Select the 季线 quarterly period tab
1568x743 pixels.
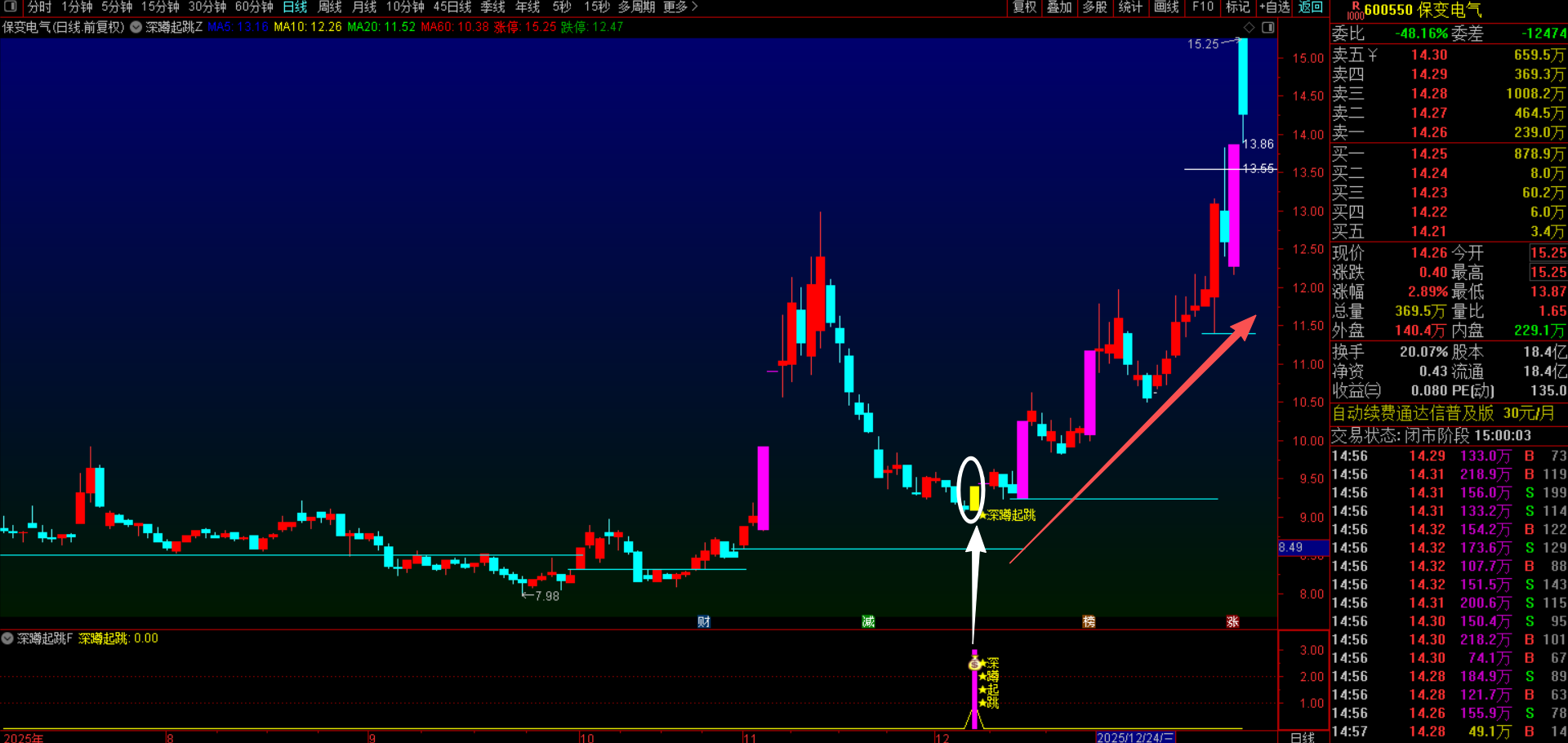pyautogui.click(x=493, y=7)
